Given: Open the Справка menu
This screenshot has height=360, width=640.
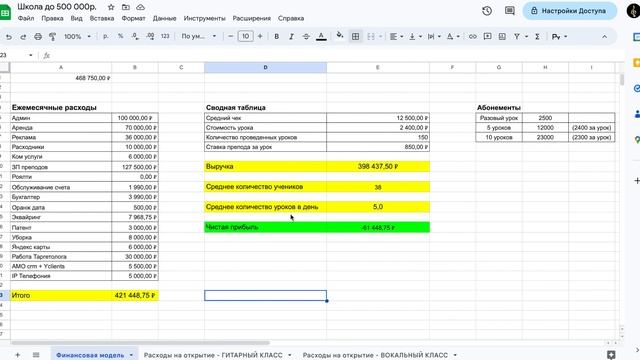Looking at the screenshot, I should click(291, 18).
